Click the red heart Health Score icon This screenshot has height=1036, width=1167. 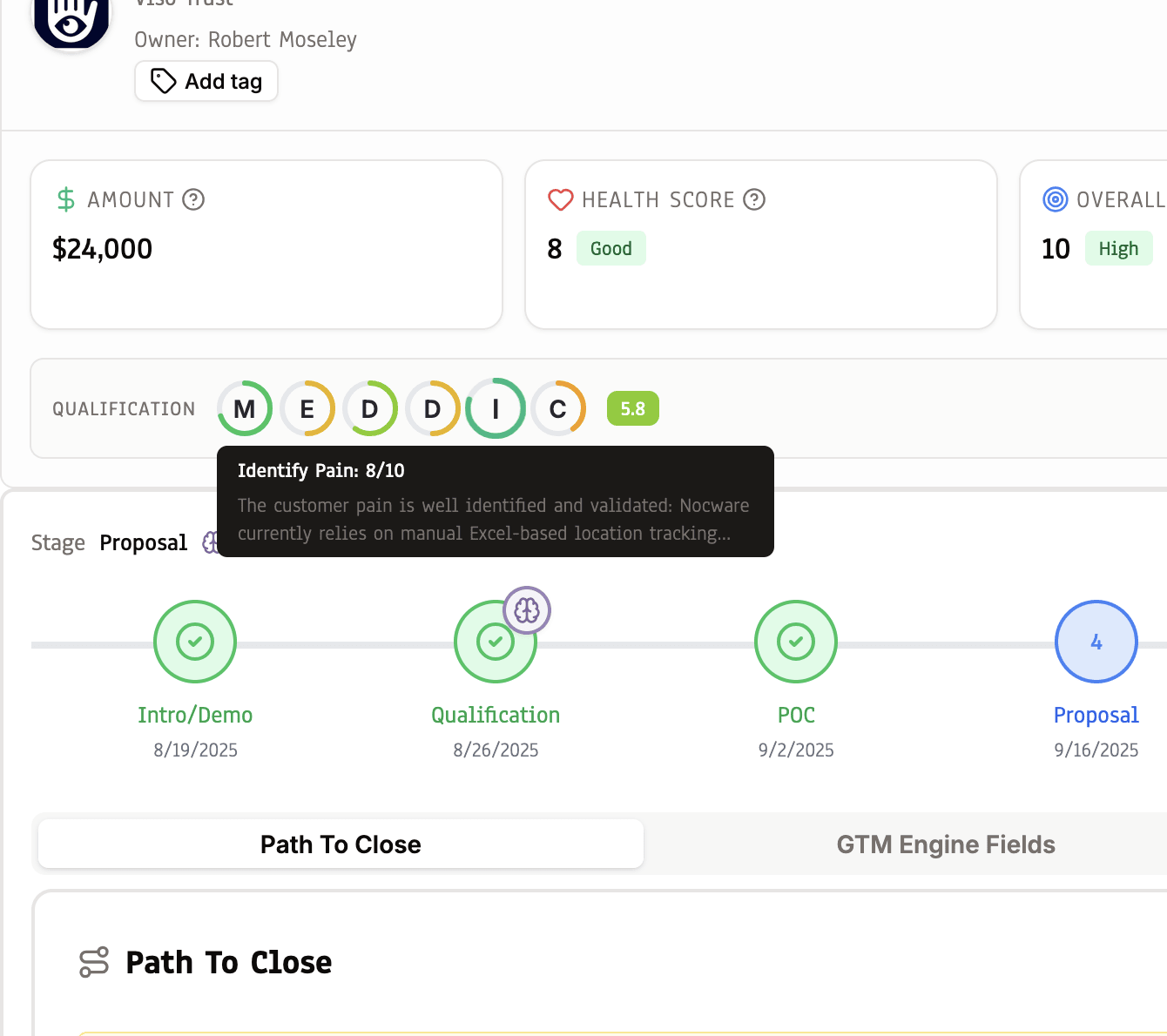point(560,200)
